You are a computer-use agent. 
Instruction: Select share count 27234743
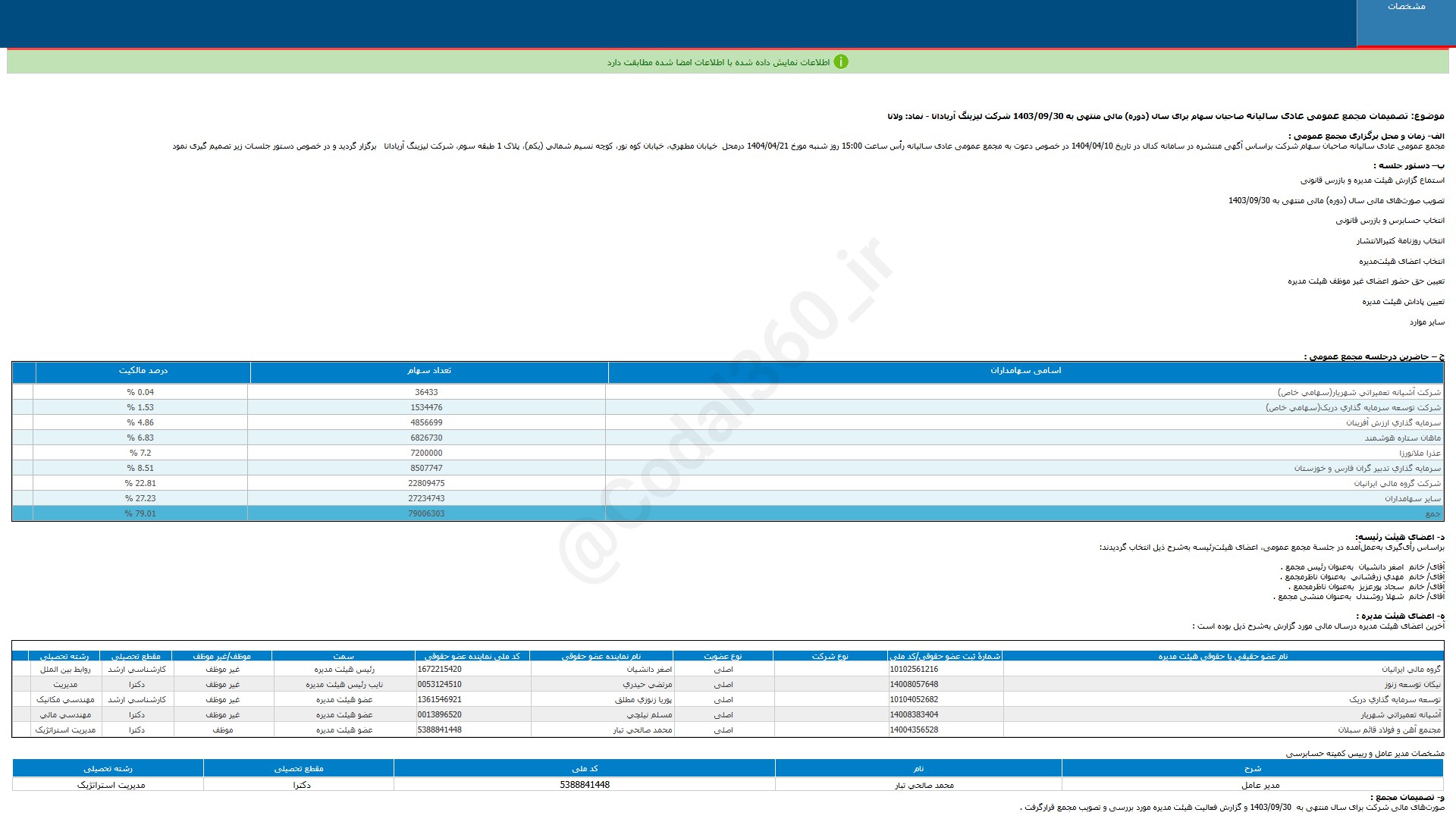(426, 498)
